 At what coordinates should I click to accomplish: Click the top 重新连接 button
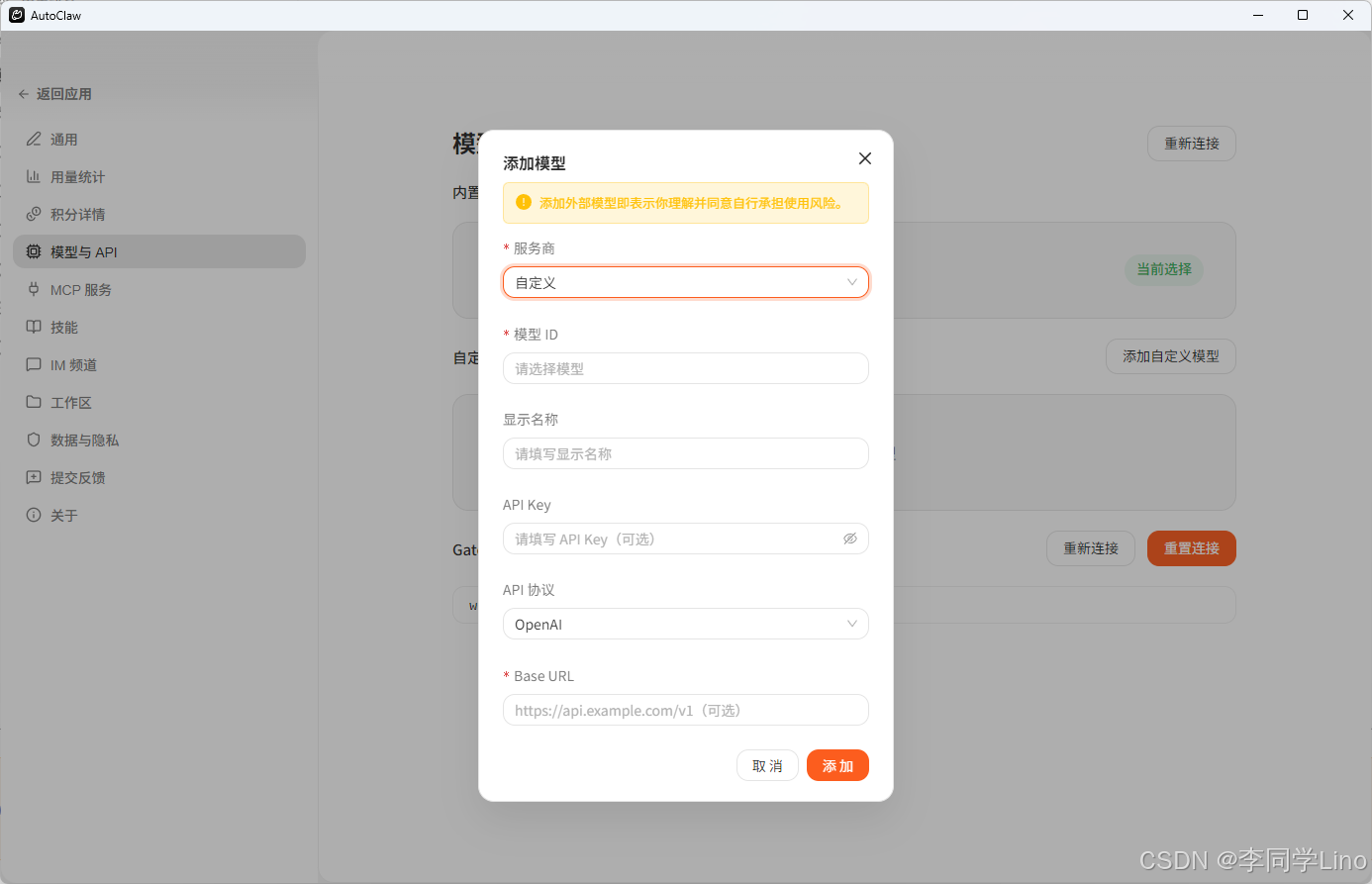(x=1192, y=144)
